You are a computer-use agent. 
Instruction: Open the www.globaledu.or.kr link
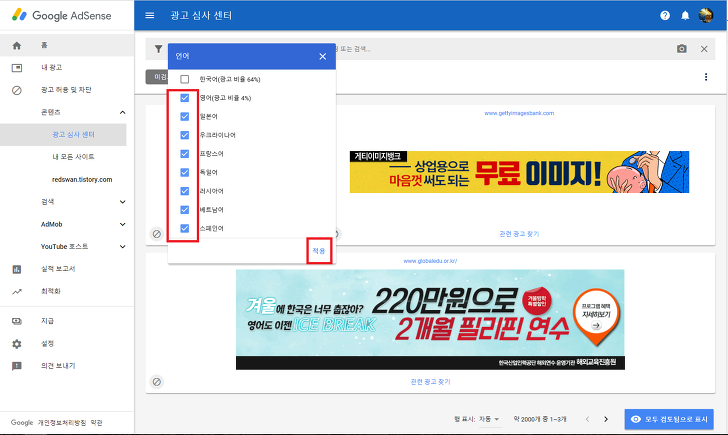point(430,261)
